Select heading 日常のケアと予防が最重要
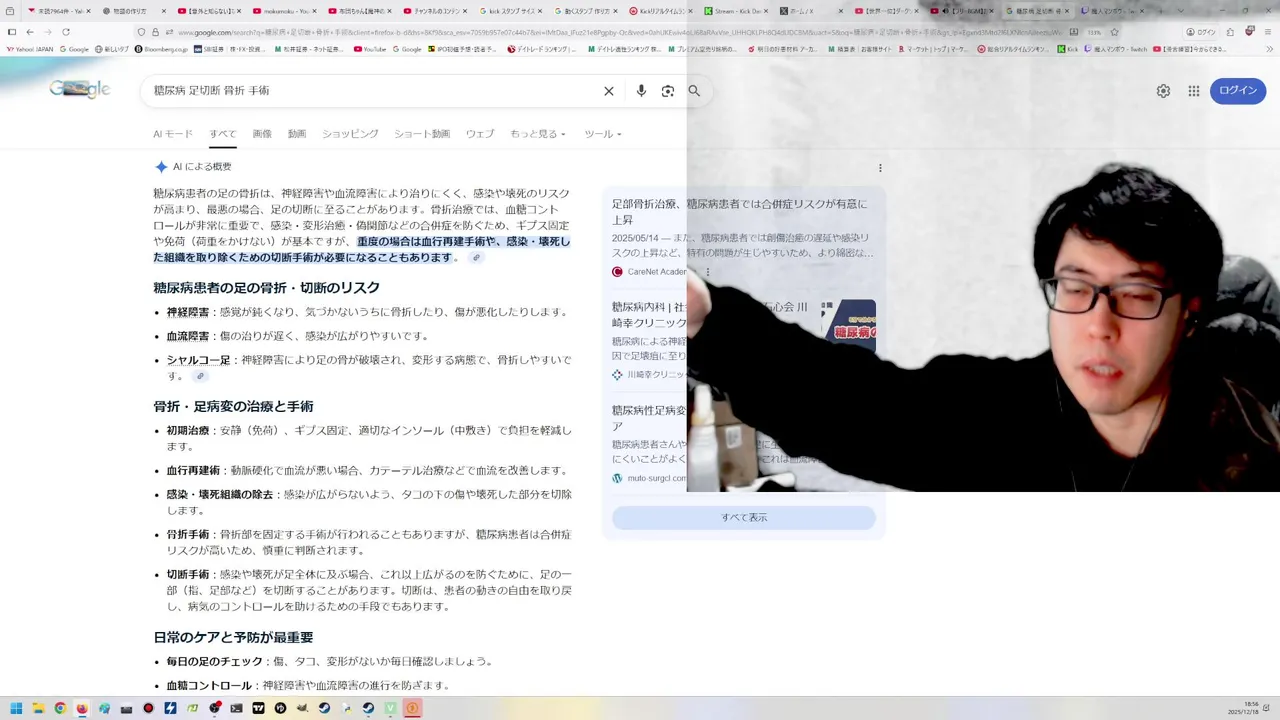 [233, 637]
